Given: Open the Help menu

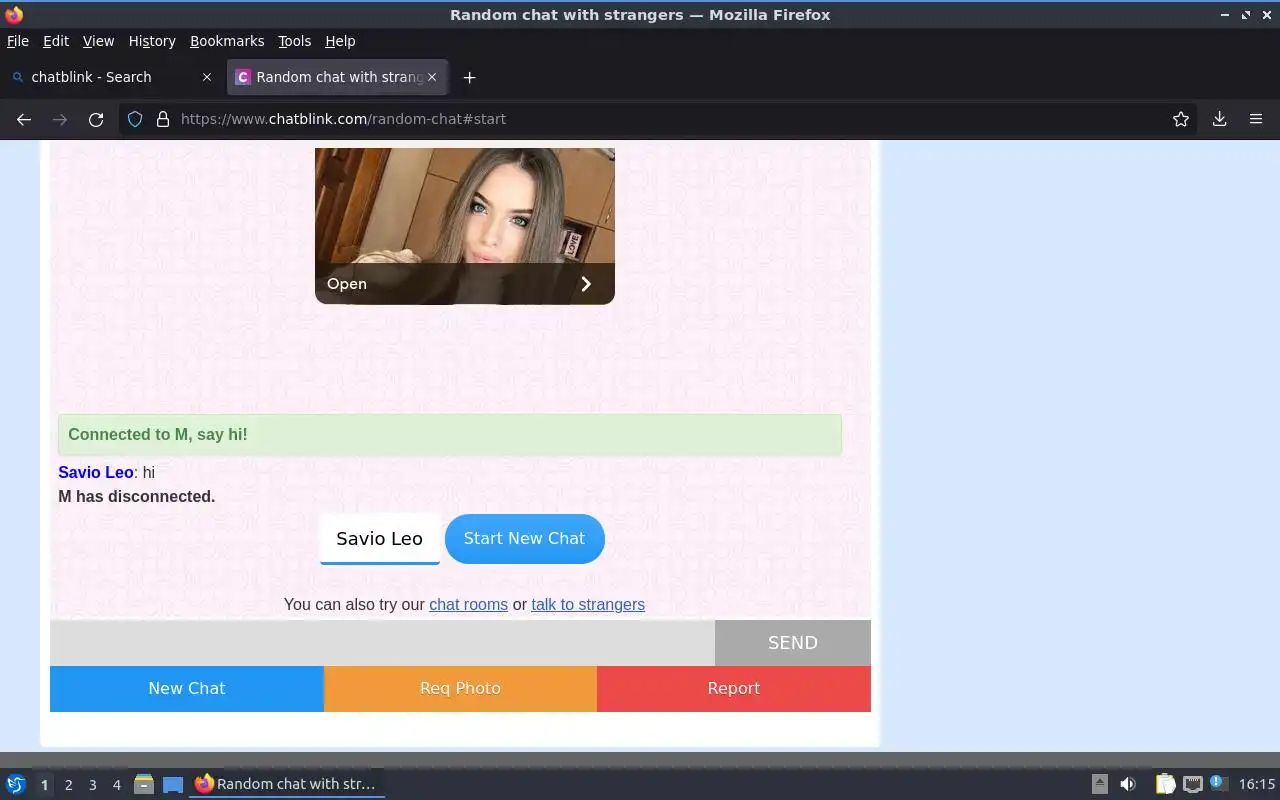Looking at the screenshot, I should (x=340, y=41).
